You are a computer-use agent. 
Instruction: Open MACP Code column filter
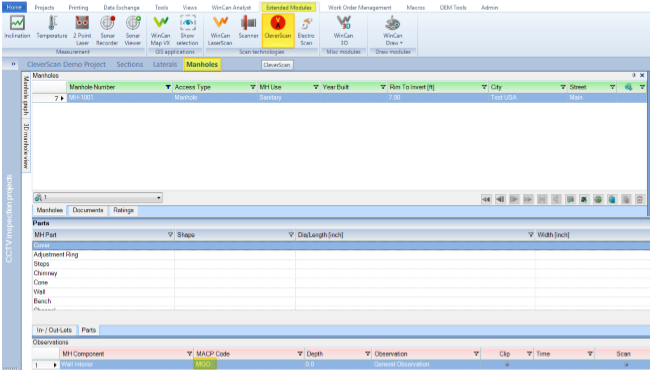point(300,354)
